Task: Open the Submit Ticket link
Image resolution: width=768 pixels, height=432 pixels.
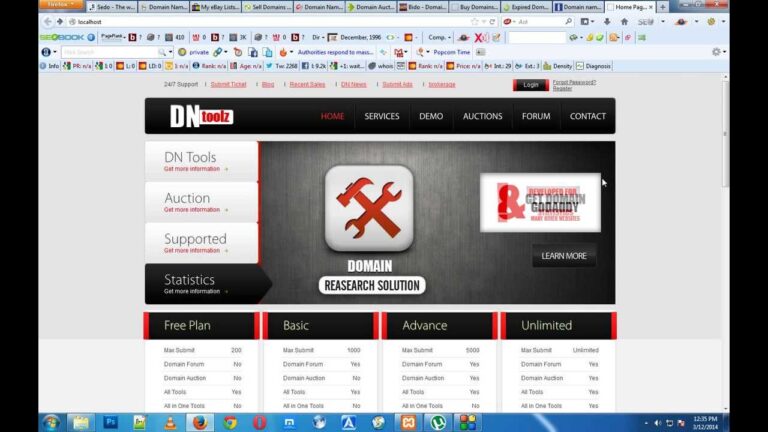Action: click(x=228, y=85)
